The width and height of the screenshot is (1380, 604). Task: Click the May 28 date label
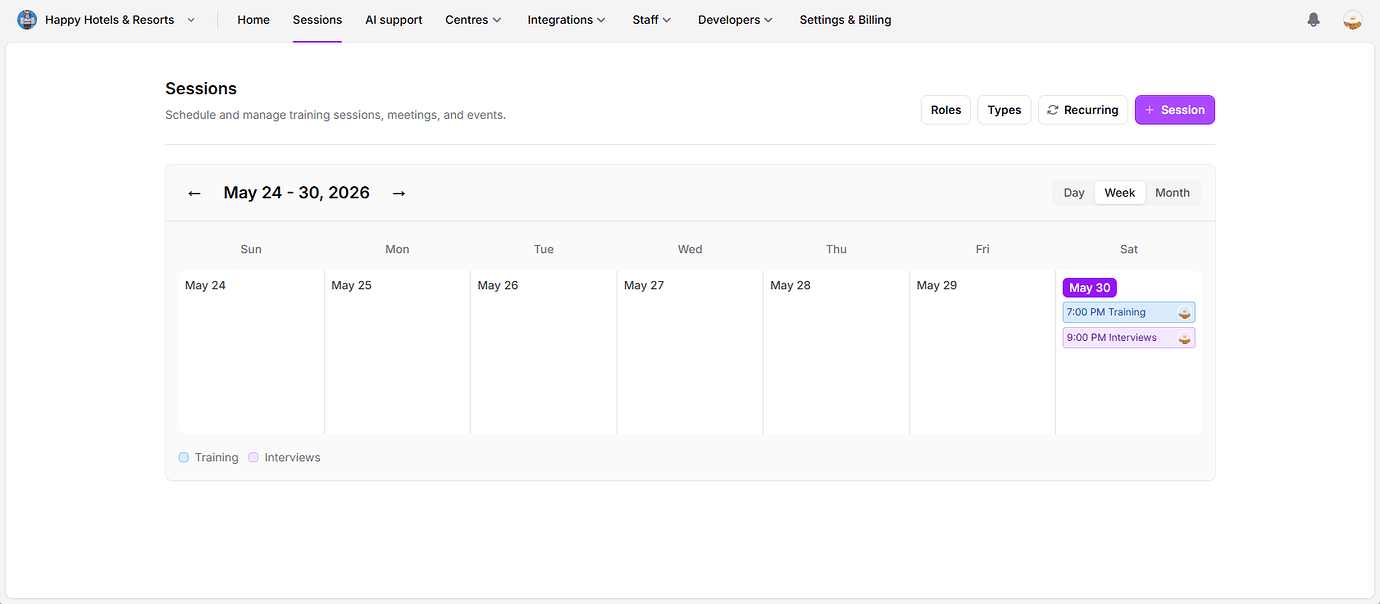coord(790,286)
